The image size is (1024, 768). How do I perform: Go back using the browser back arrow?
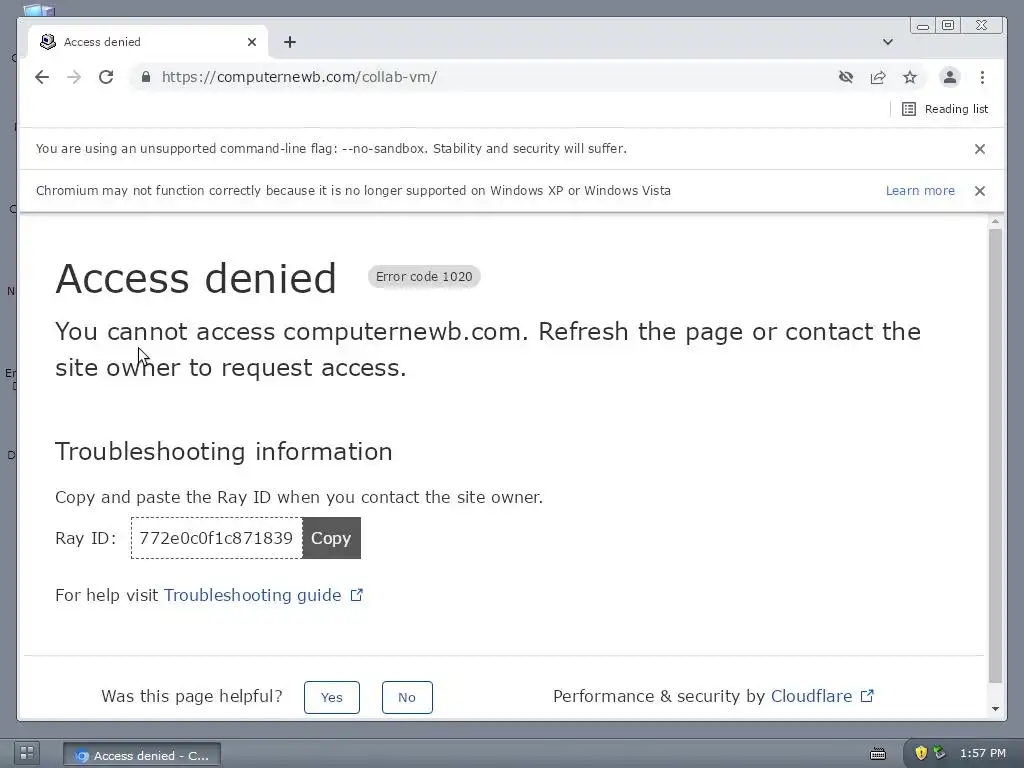[x=42, y=77]
